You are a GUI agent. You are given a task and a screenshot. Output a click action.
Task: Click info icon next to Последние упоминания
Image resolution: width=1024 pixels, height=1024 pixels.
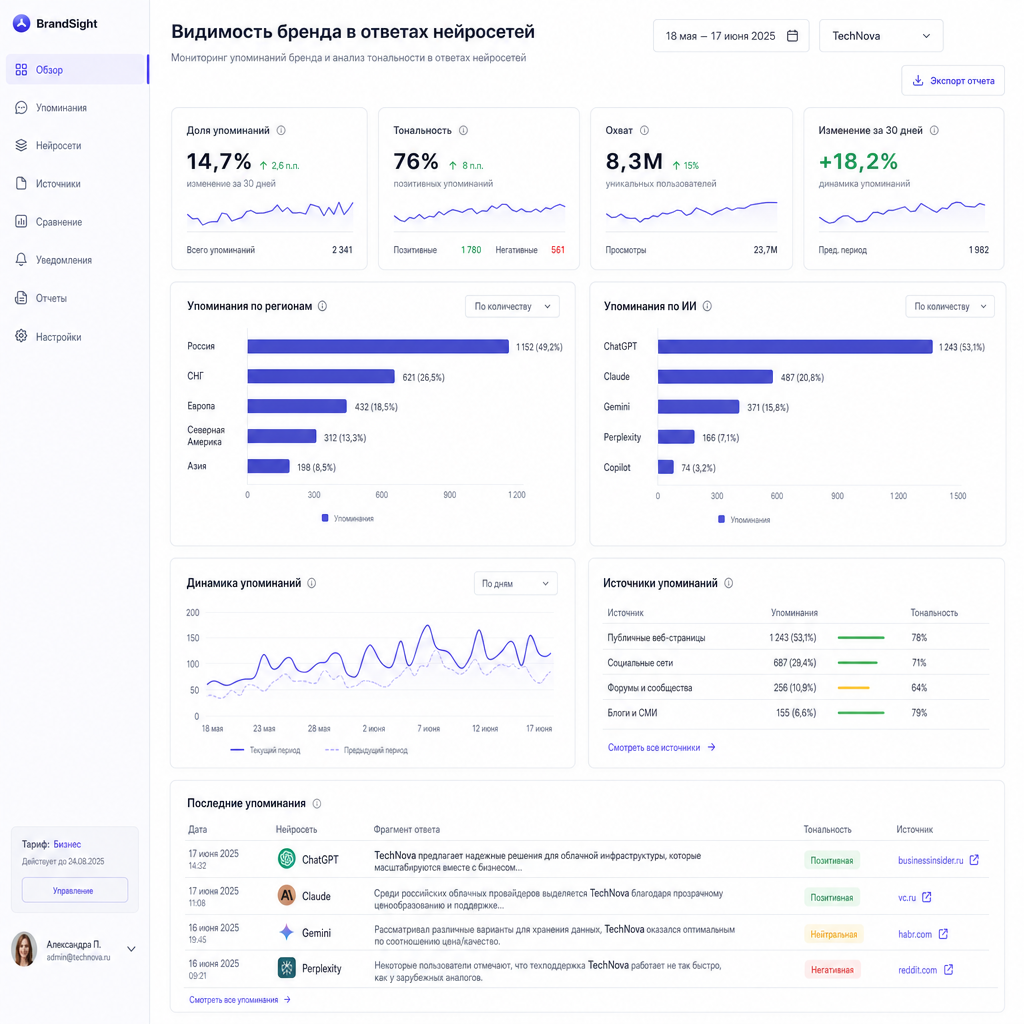pyautogui.click(x=317, y=804)
